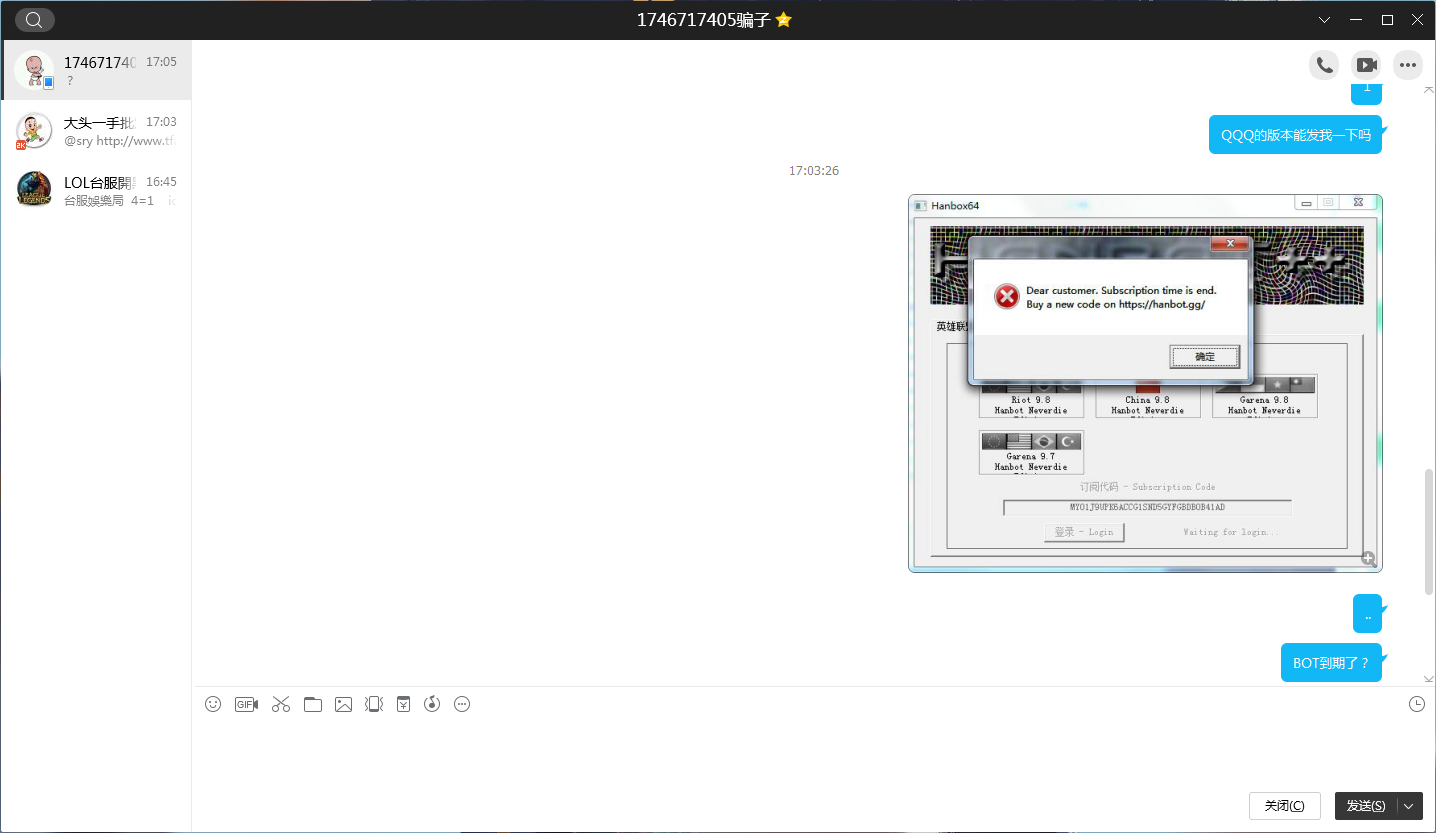Click the magnifier plus on the shared image
Image resolution: width=1436 pixels, height=833 pixels.
pos(1368,559)
